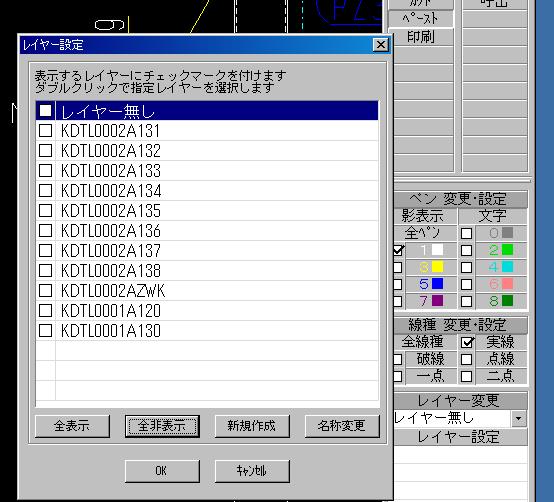Pick pen 0 gray color swatch

click(x=507, y=232)
